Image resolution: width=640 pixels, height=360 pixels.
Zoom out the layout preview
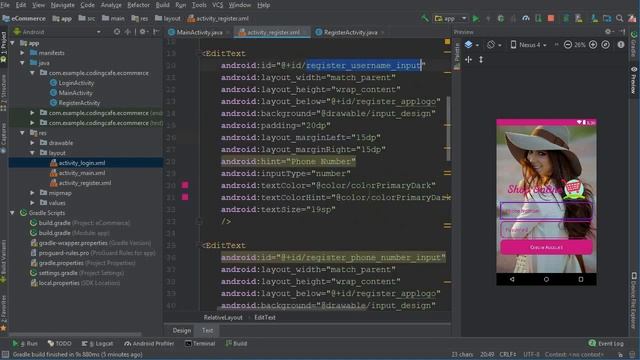(x=568, y=45)
